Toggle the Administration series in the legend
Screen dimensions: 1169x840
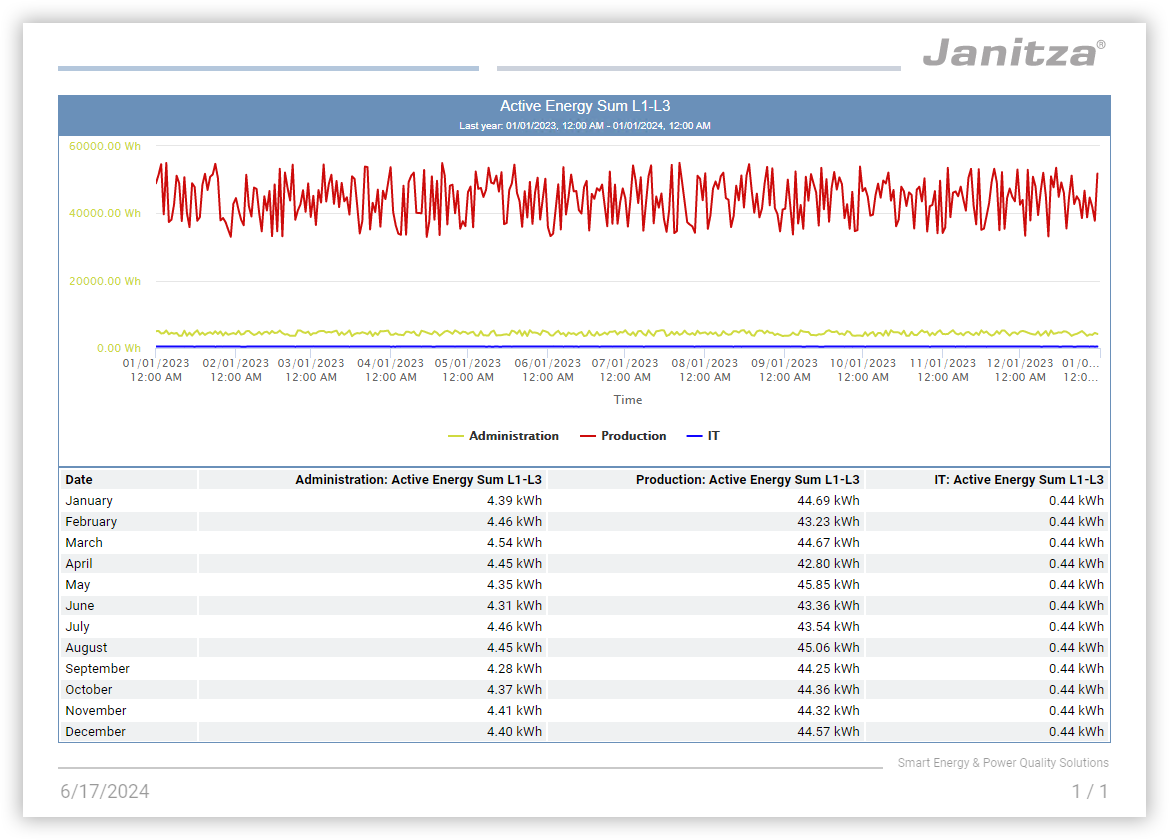pos(513,436)
